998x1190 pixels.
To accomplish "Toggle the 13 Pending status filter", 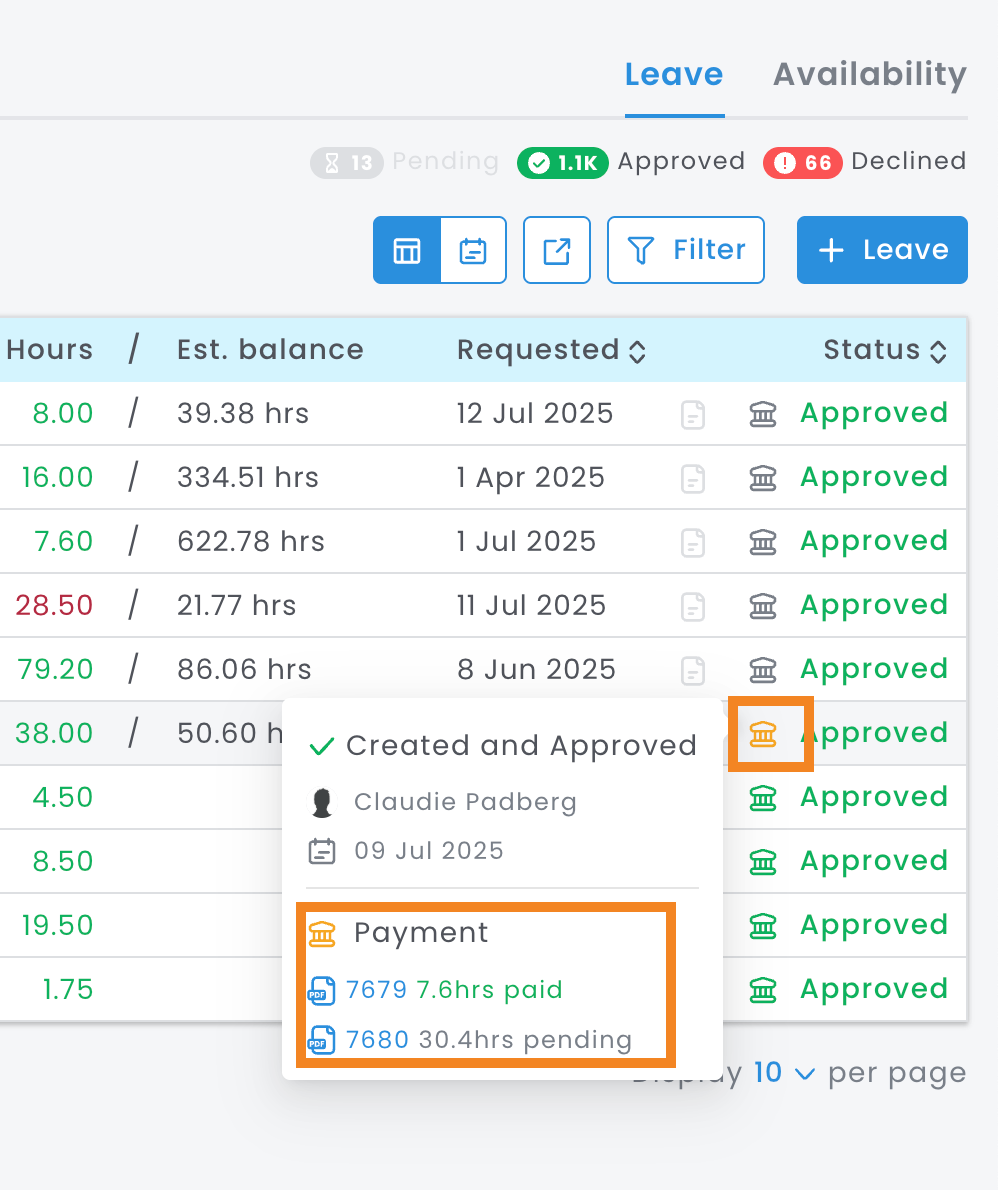I will (404, 162).
